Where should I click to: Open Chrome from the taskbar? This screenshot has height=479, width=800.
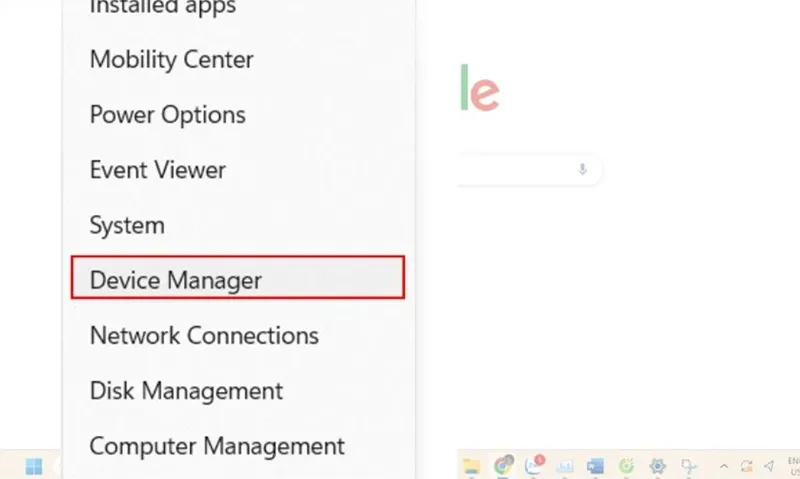coord(503,465)
